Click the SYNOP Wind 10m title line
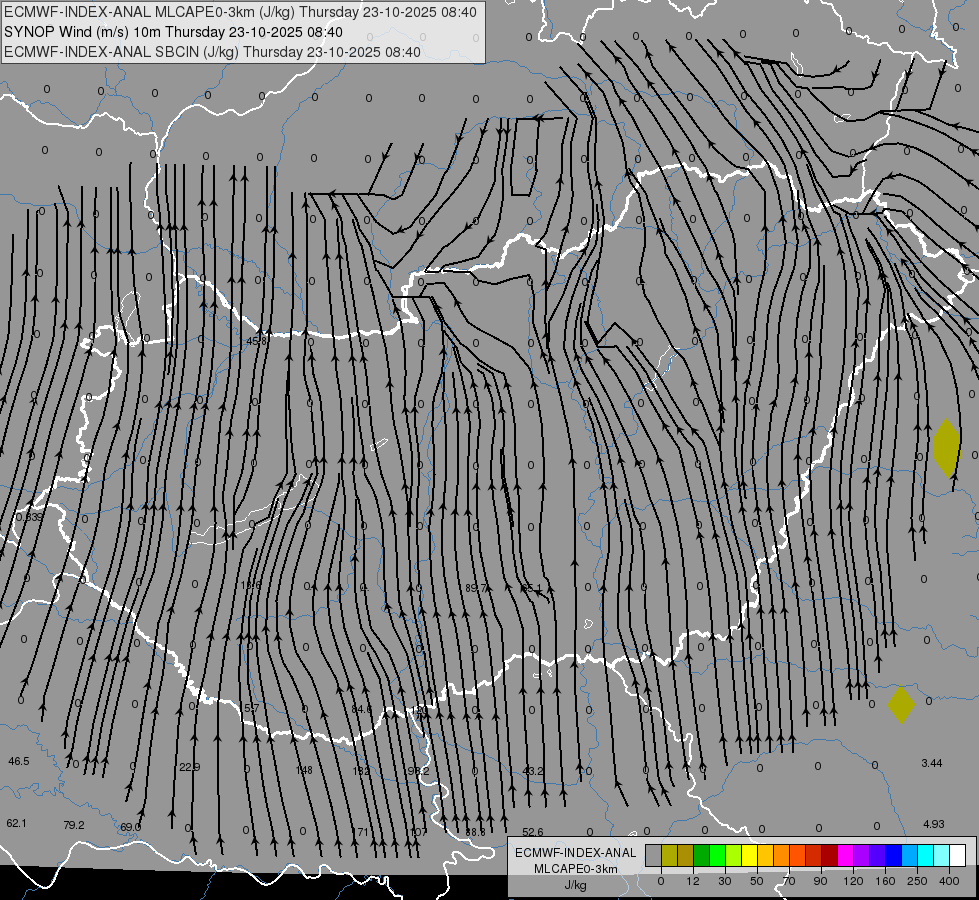 [x=173, y=32]
